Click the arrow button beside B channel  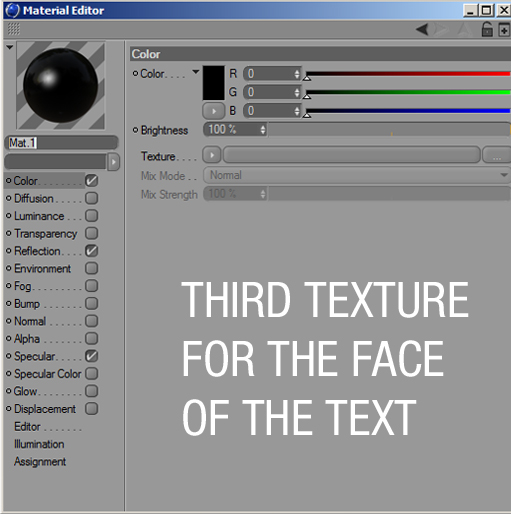pyautogui.click(x=214, y=111)
